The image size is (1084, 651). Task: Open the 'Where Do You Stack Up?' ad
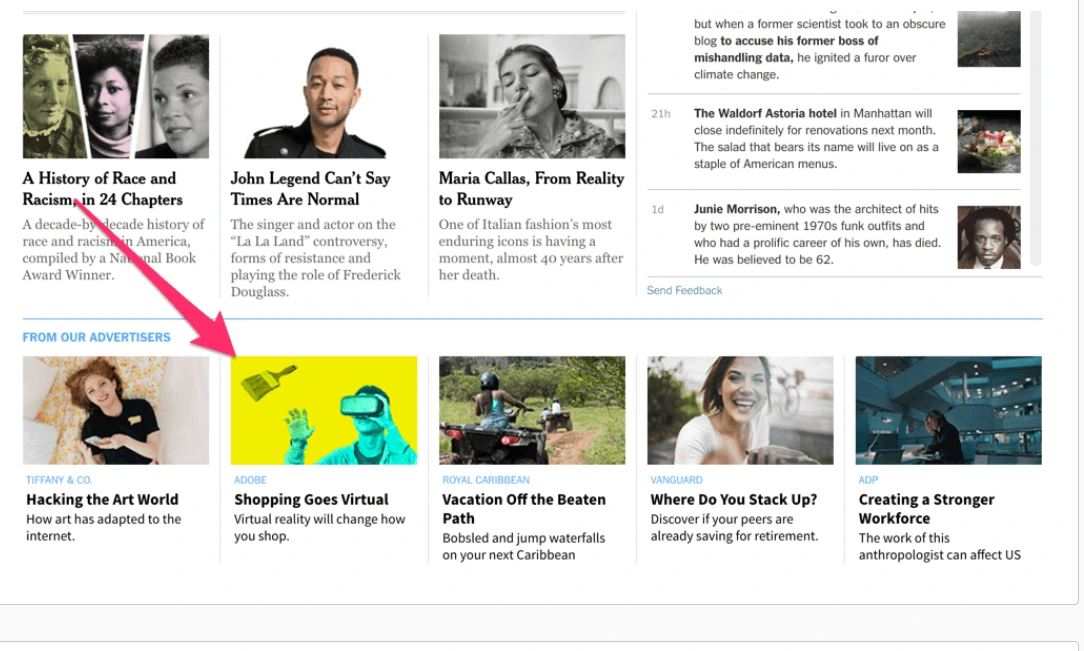[x=733, y=499]
